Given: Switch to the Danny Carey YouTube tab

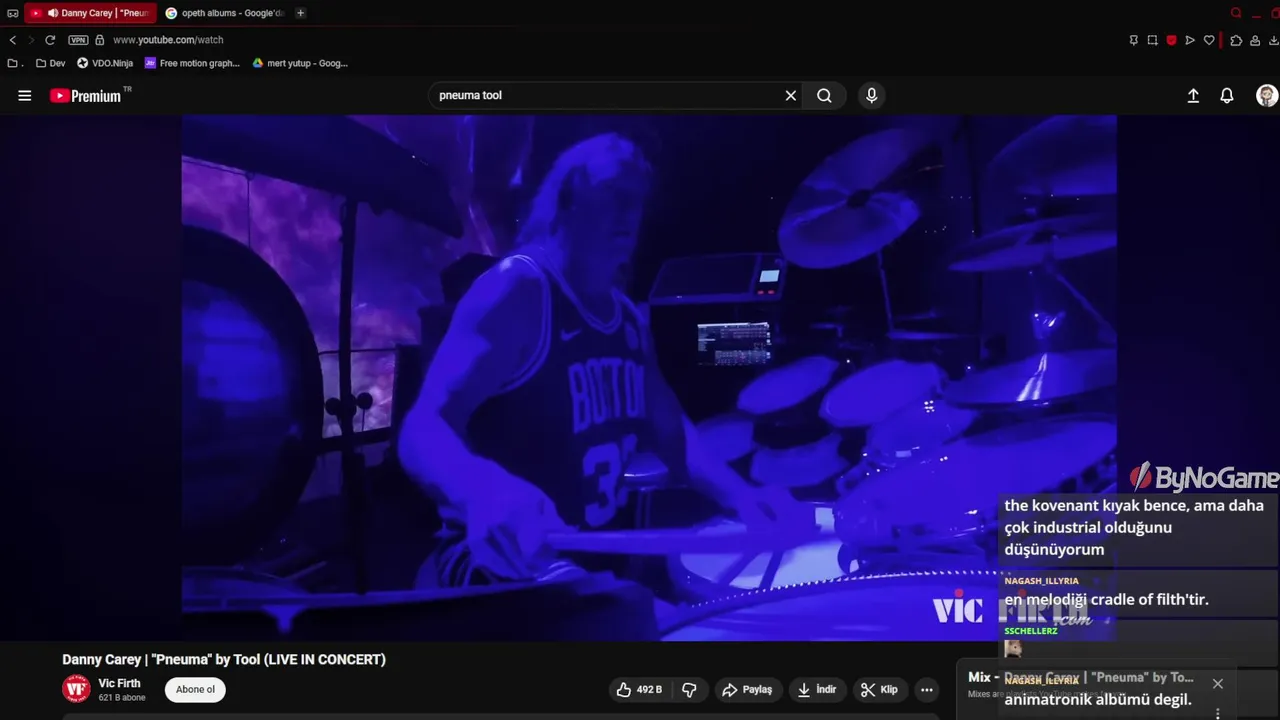Looking at the screenshot, I should coord(91,13).
